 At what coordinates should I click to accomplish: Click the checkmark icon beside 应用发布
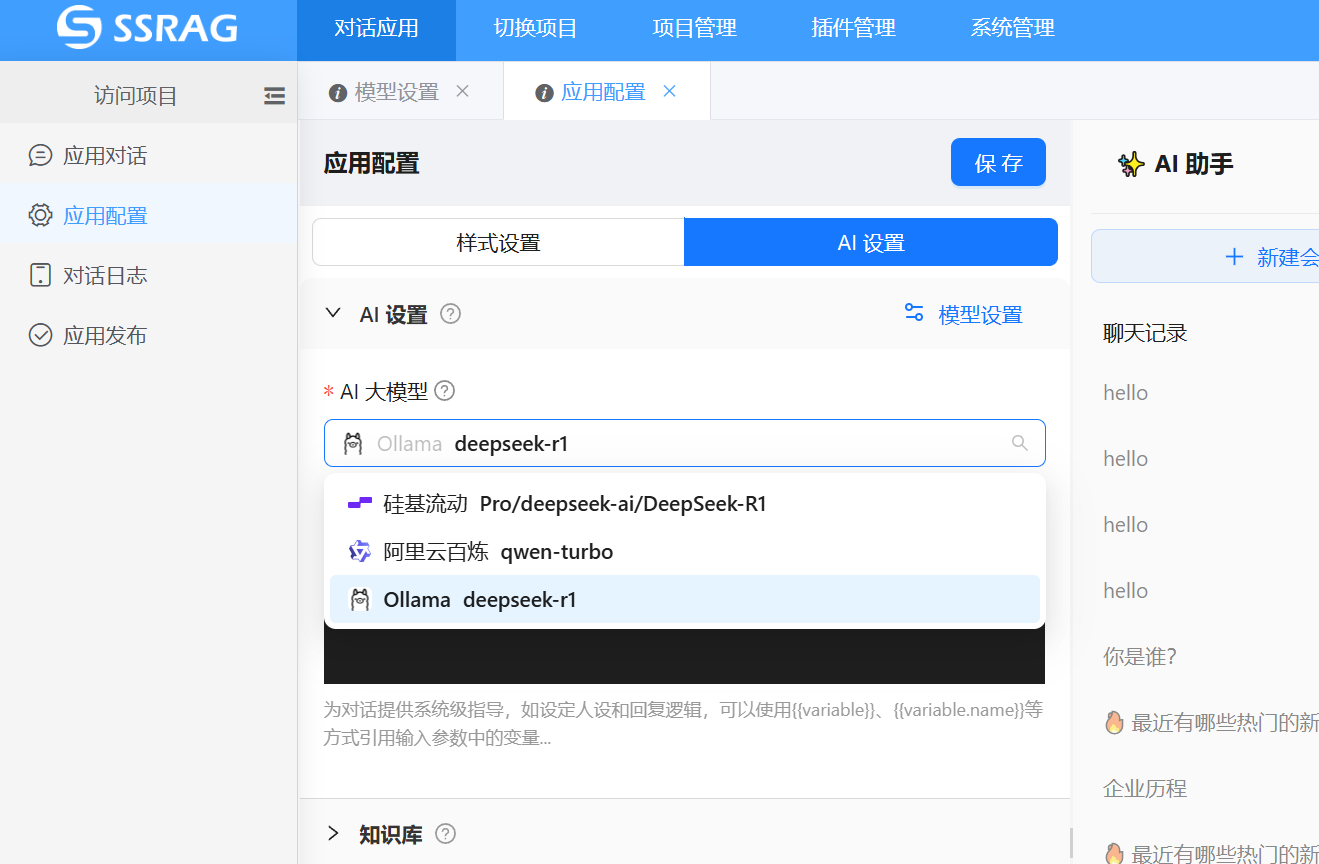pyautogui.click(x=40, y=335)
